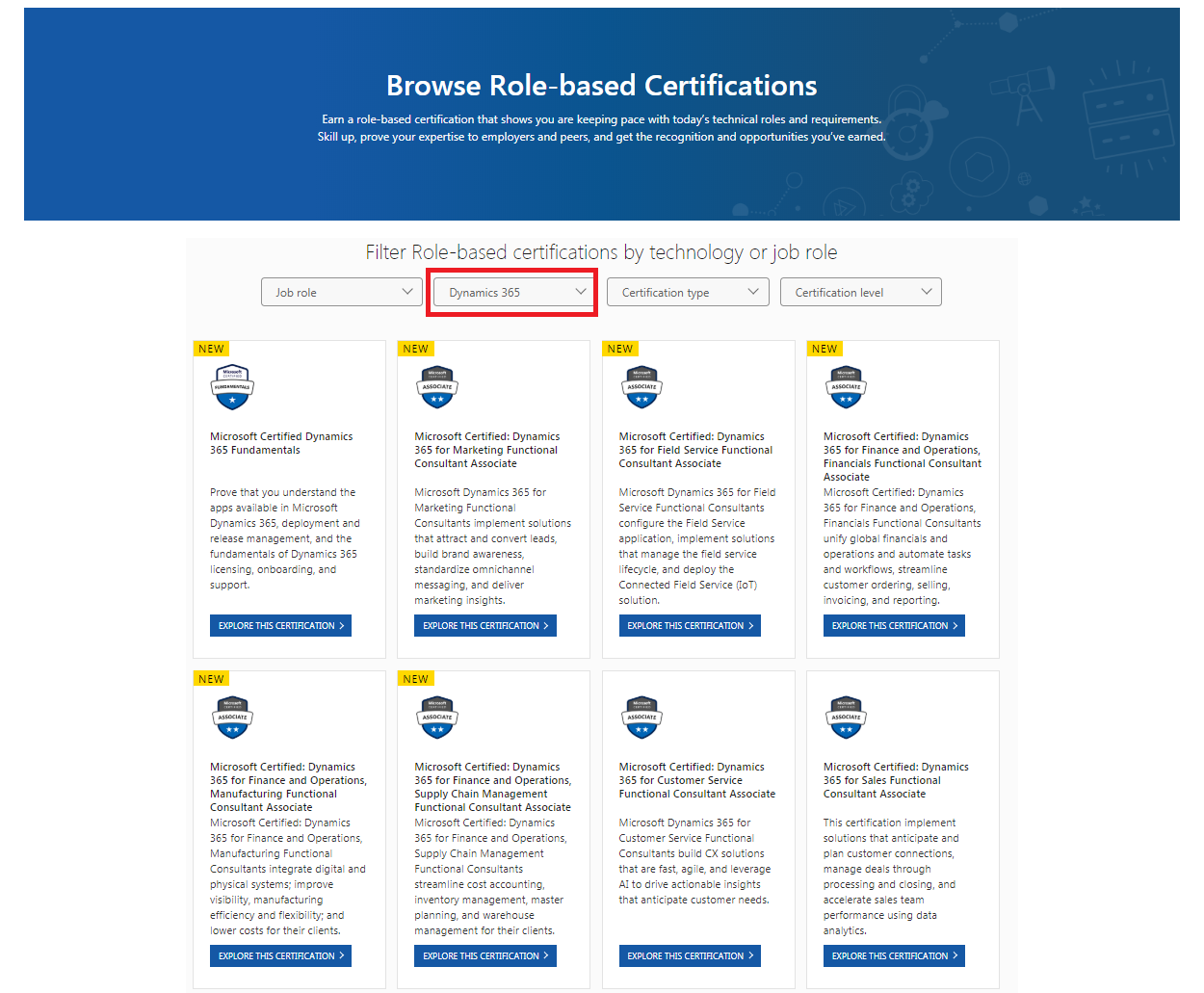The image size is (1204, 993).
Task: Click the Supply Chain Management Consultant badge
Action: [x=437, y=718]
